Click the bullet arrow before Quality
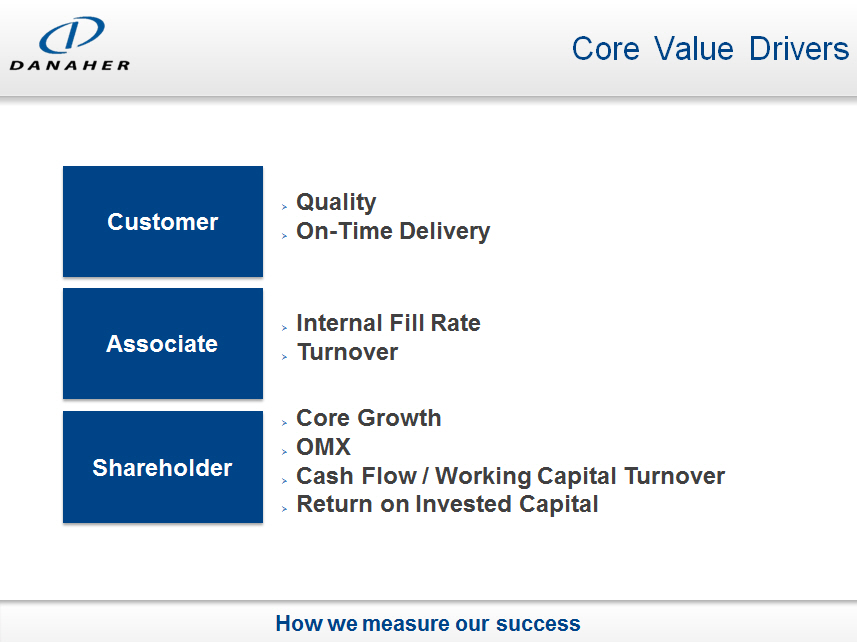Viewport: 857px width, 642px height. pos(285,206)
